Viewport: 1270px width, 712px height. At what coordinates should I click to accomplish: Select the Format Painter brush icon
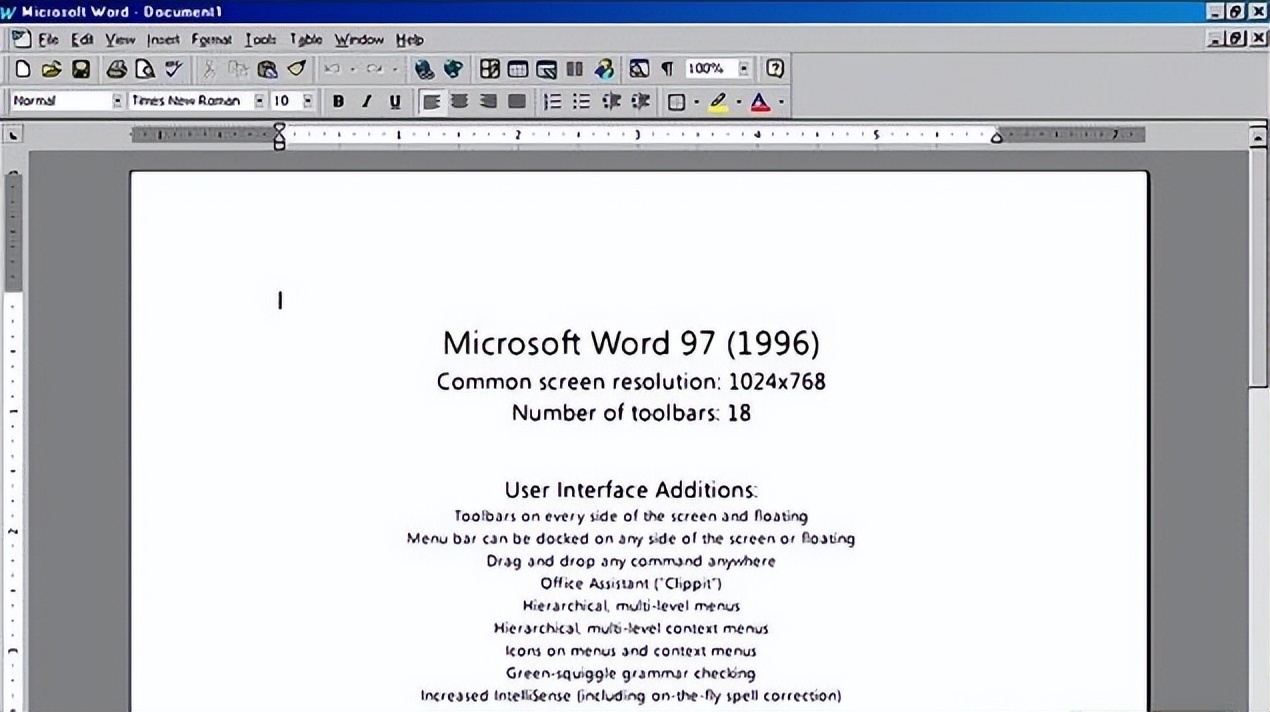(x=296, y=70)
